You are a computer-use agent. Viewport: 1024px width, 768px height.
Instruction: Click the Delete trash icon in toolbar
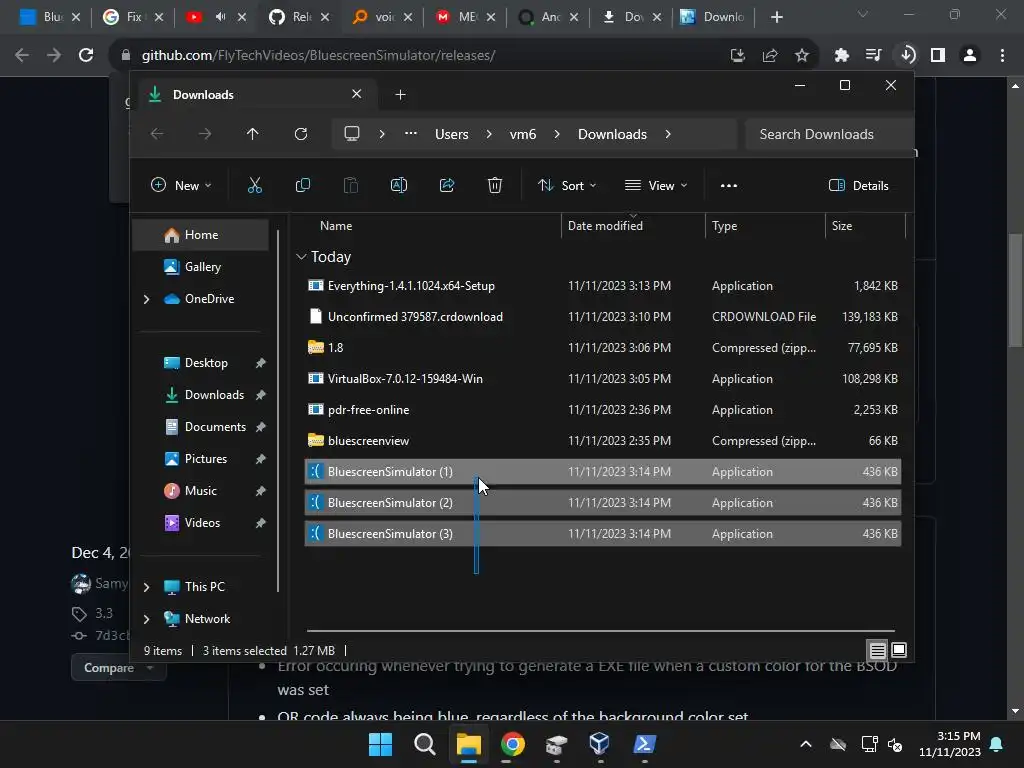495,185
